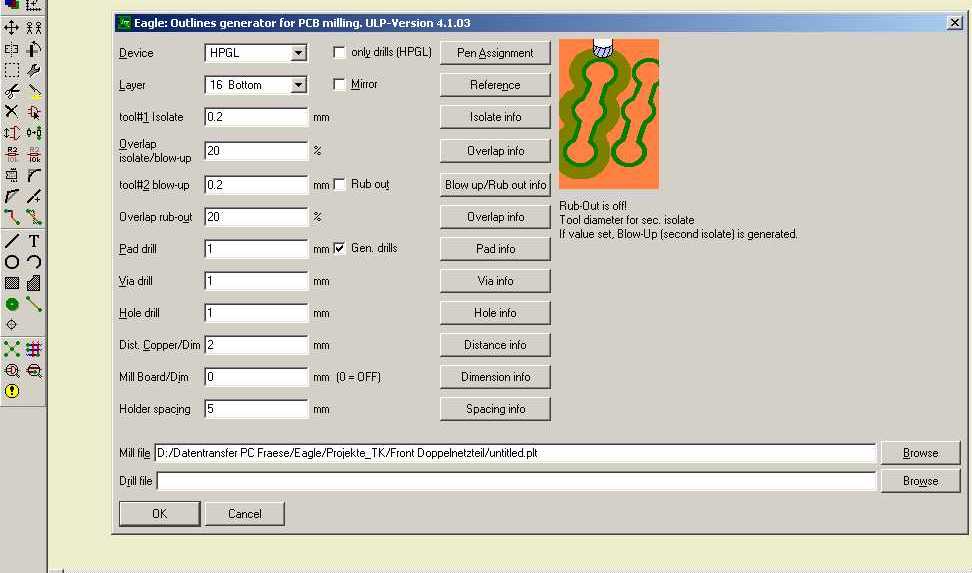Select the Paste brush tool
This screenshot has height=573, width=972.
tap(34, 91)
